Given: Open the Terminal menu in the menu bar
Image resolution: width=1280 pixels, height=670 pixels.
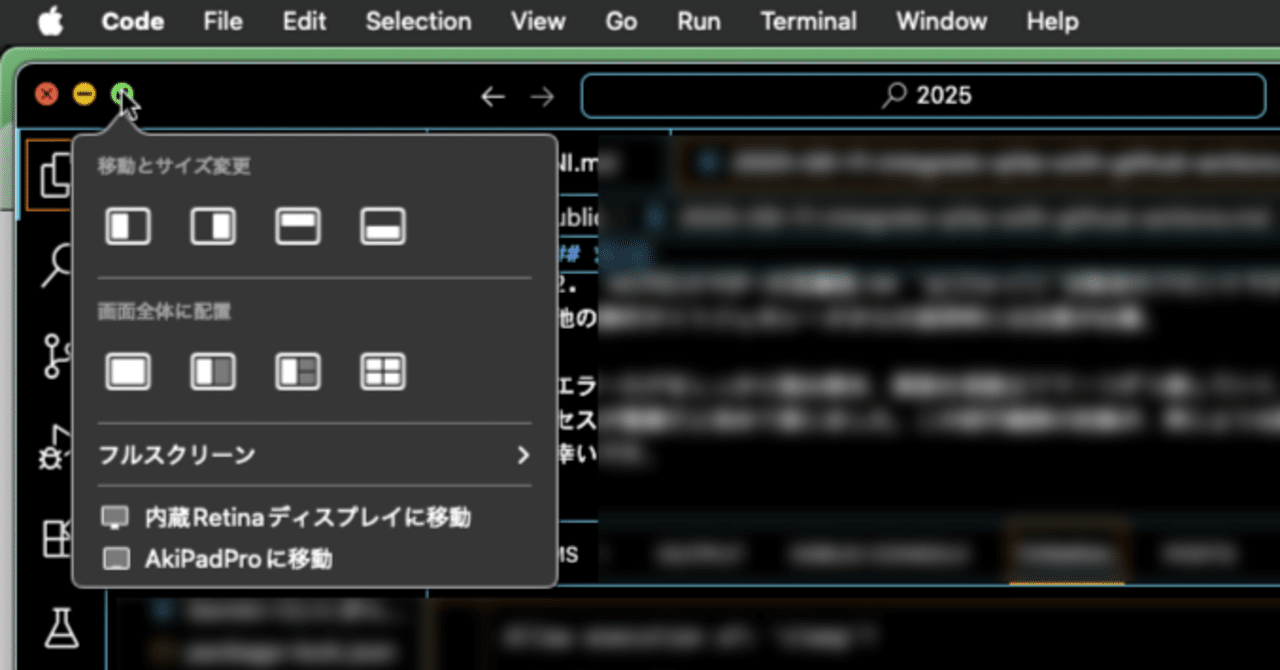Looking at the screenshot, I should [809, 21].
